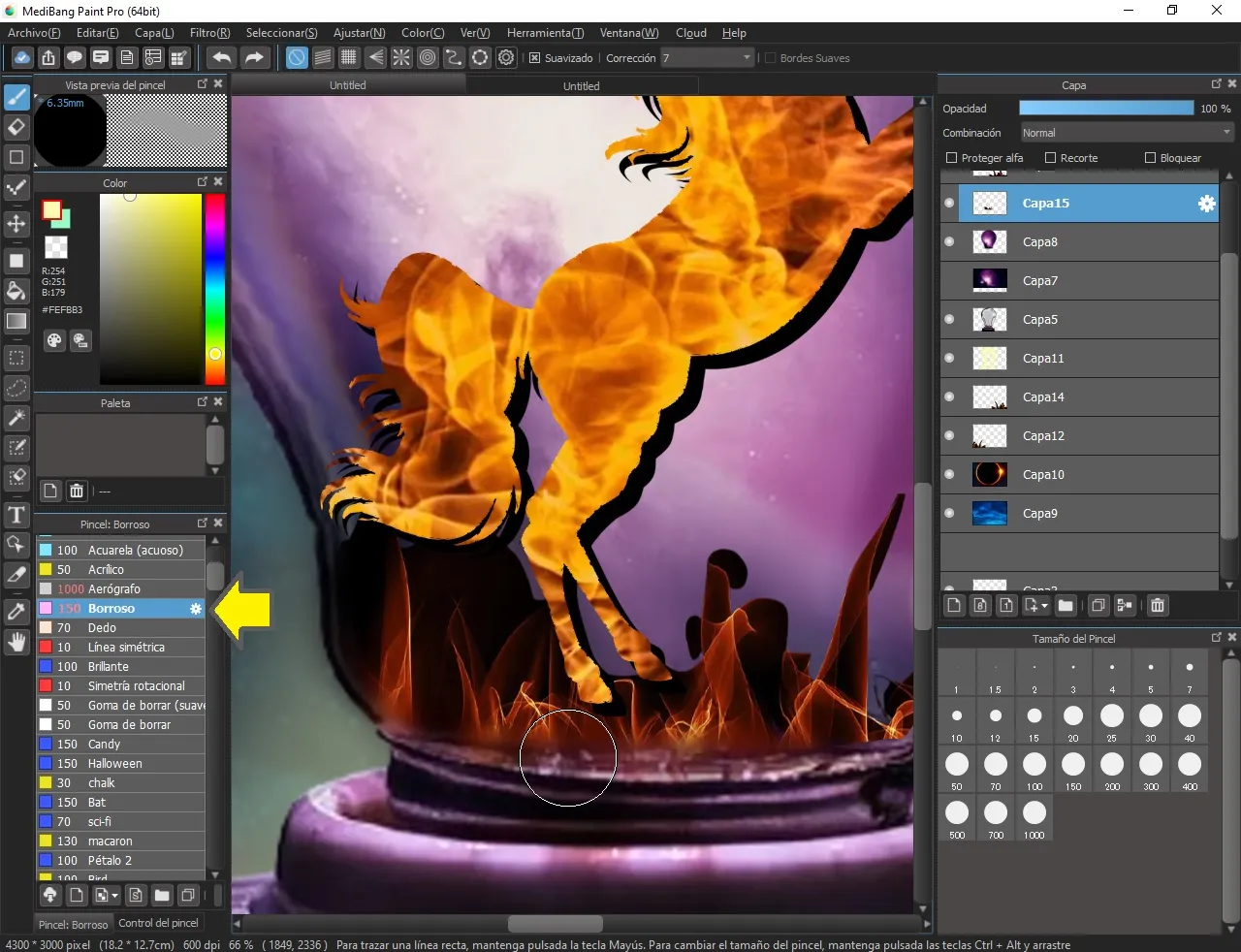Open the Archivo menu
1241x952 pixels.
coord(34,33)
